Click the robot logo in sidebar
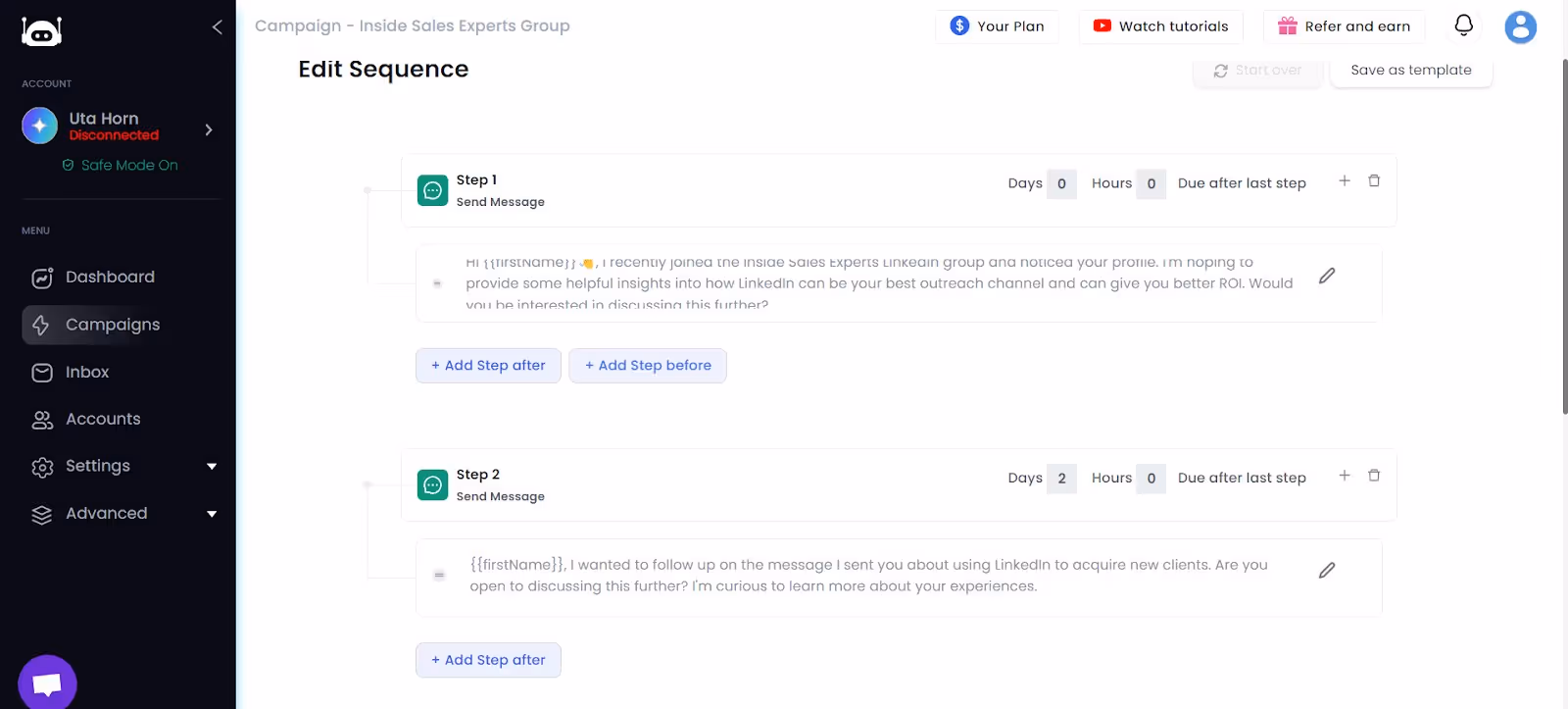The height and width of the screenshot is (709, 1568). pyautogui.click(x=41, y=31)
